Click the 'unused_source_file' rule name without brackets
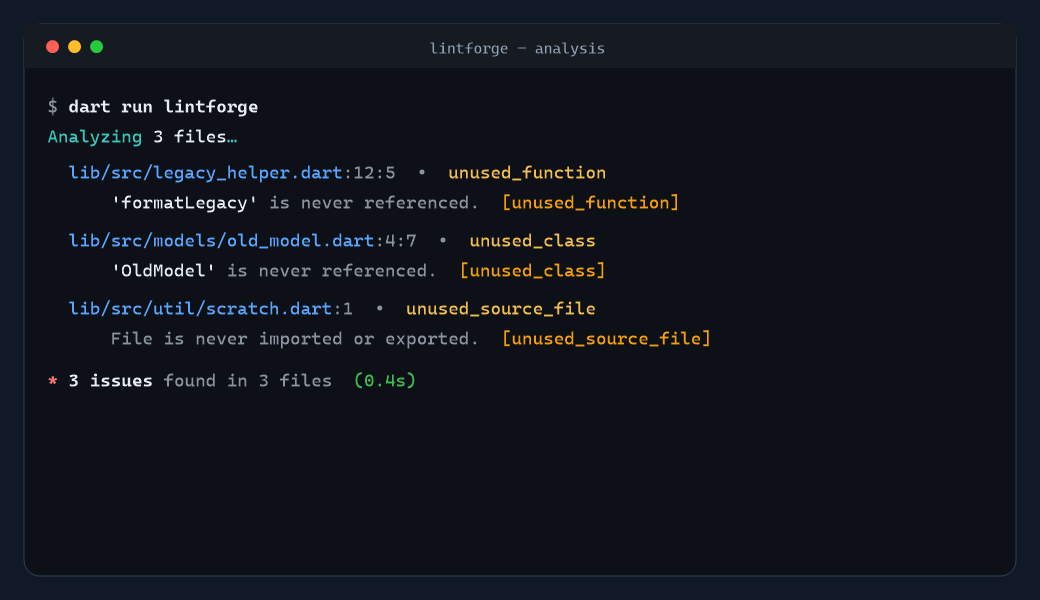The image size is (1040, 600). (500, 309)
